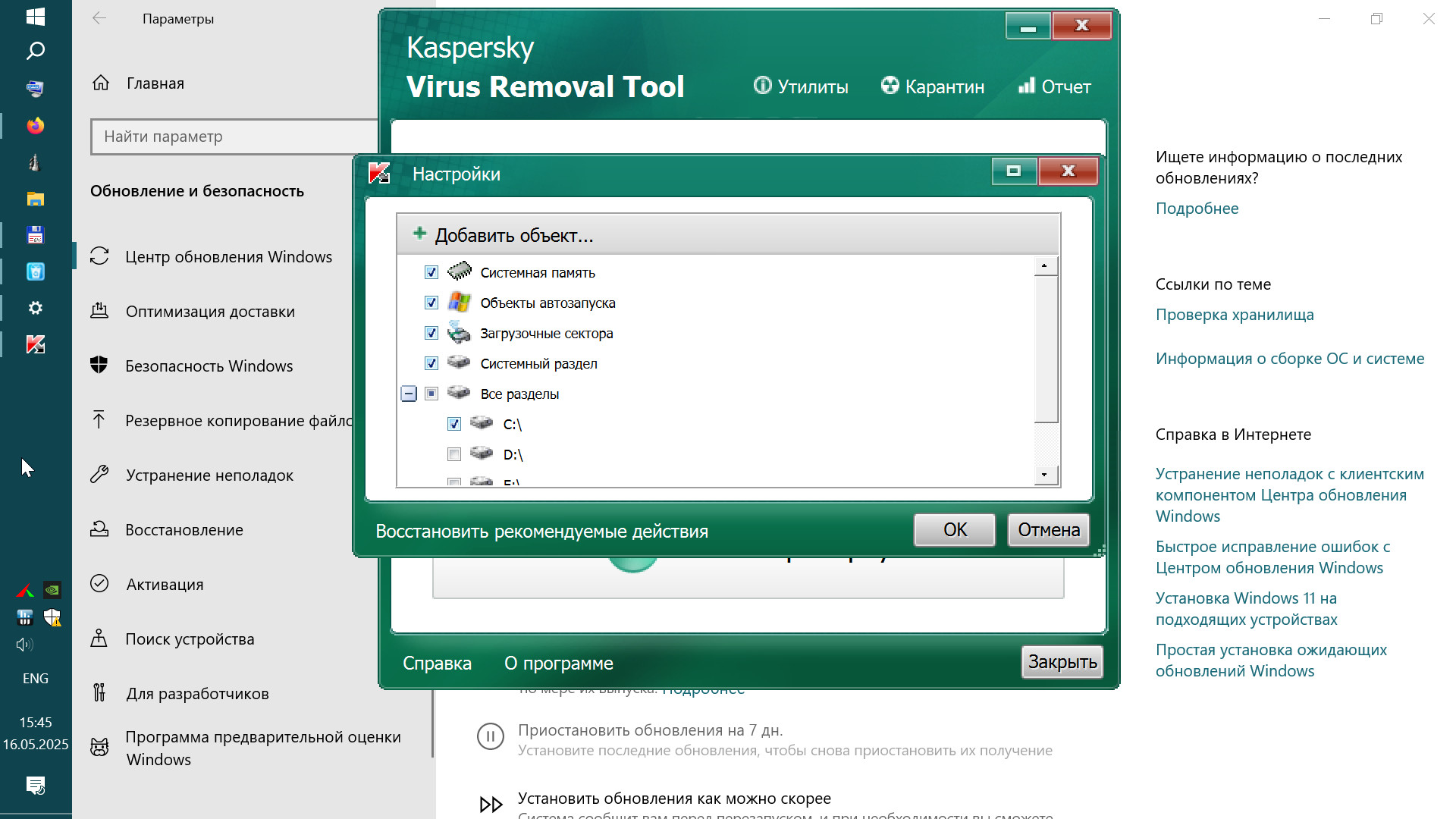Click the pause updates icon
1456x819 pixels.
[491, 736]
